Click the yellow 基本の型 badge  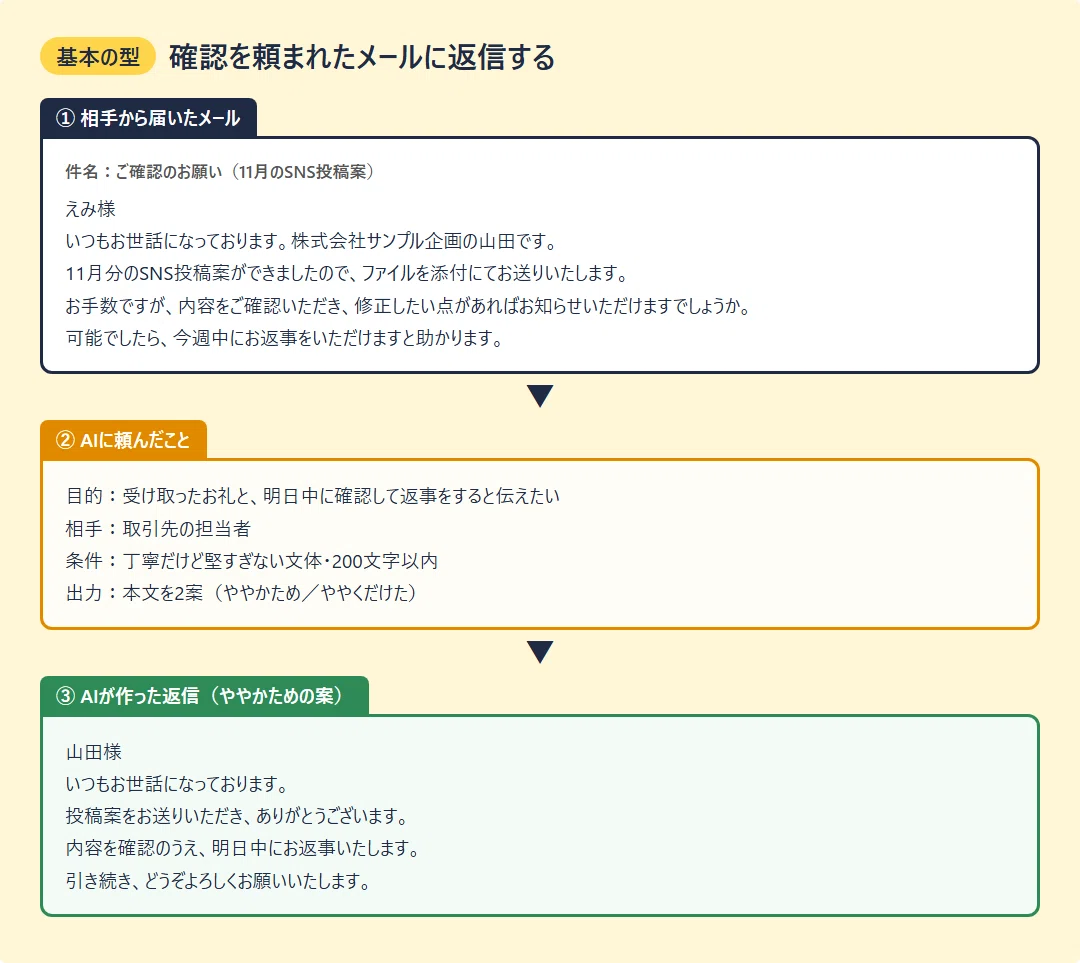(x=98, y=56)
